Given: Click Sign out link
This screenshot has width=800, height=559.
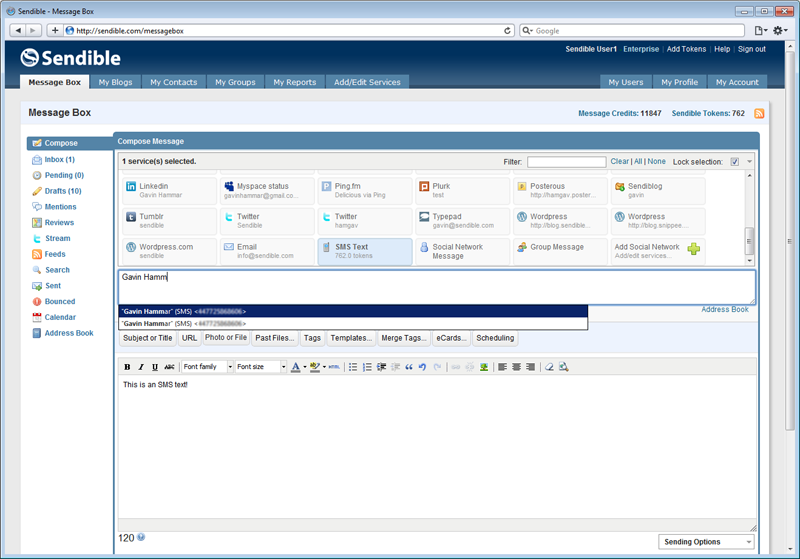Looking at the screenshot, I should point(752,49).
